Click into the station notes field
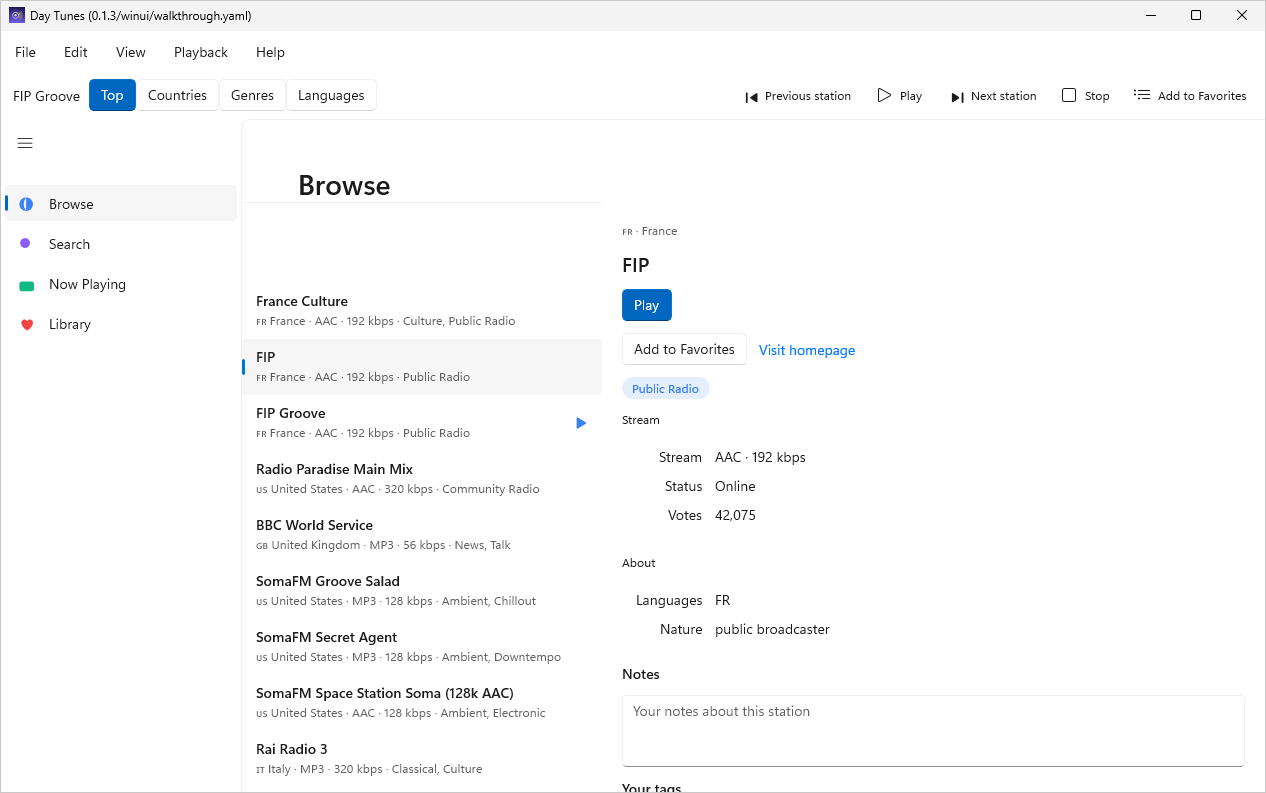Viewport: 1266px width, 793px height. pos(933,731)
